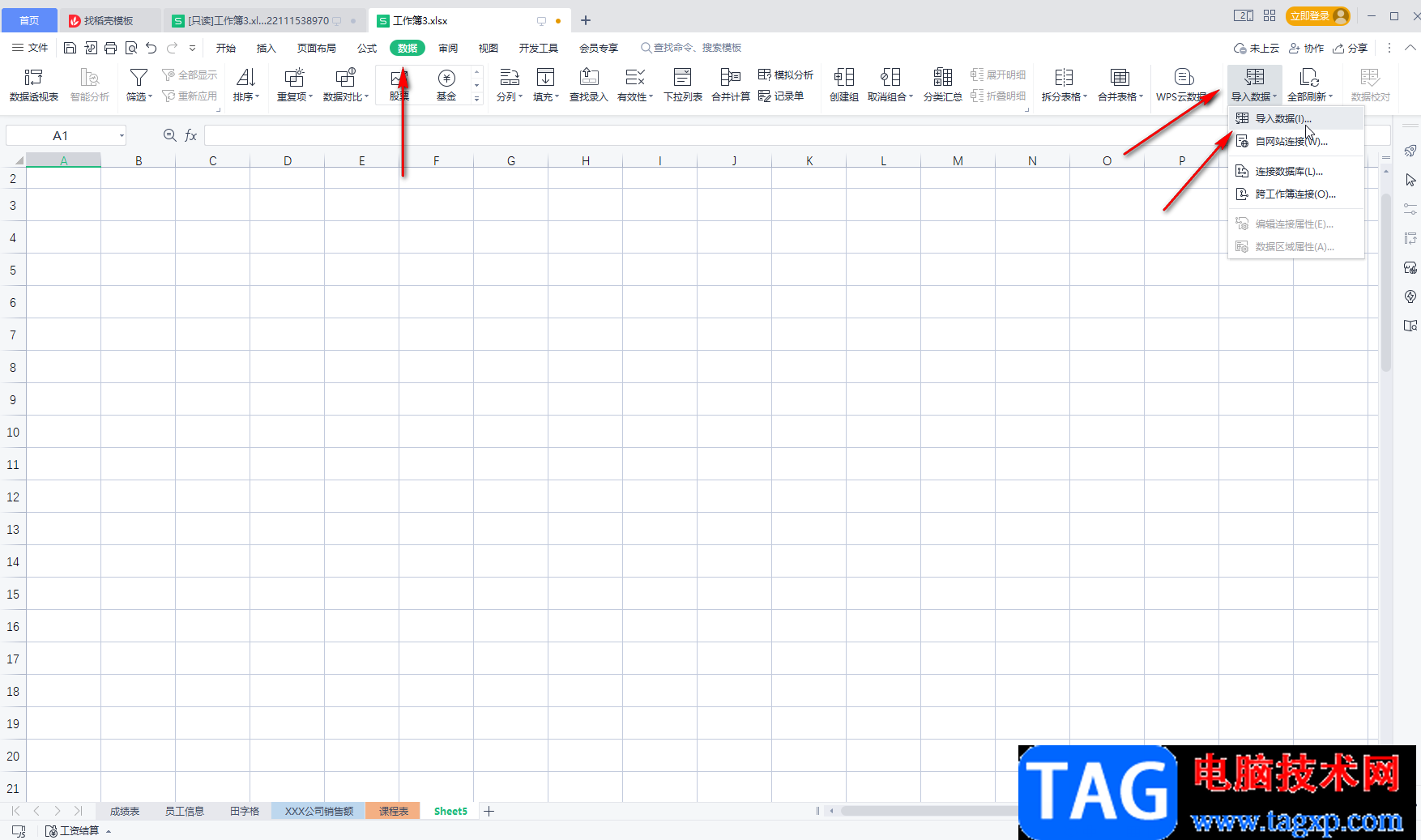This screenshot has width=1421, height=840.
Task: Click the Undo arrow icon
Action: pos(151,48)
